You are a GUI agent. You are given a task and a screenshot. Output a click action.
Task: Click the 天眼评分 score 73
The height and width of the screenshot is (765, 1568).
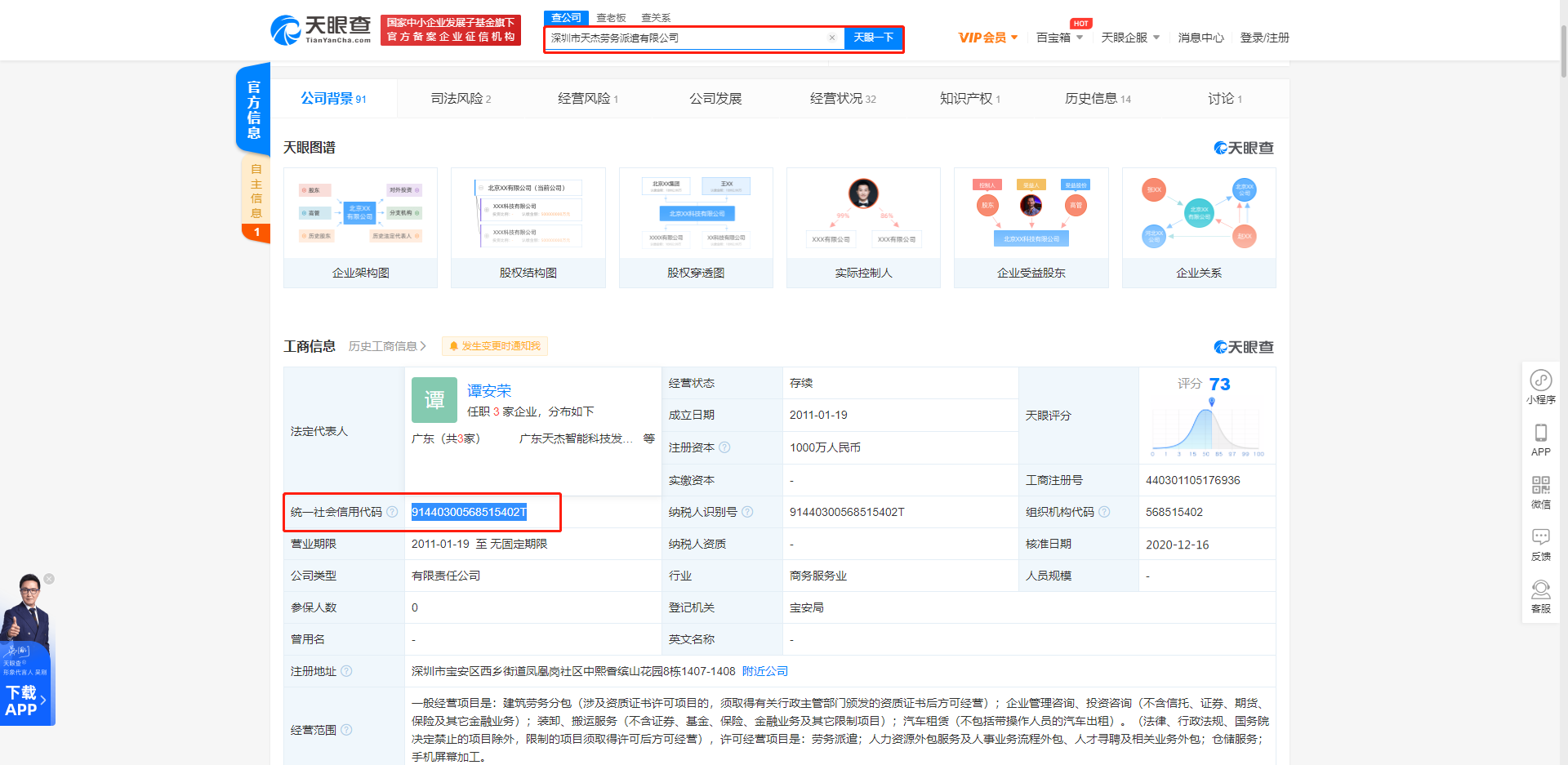coord(1219,385)
